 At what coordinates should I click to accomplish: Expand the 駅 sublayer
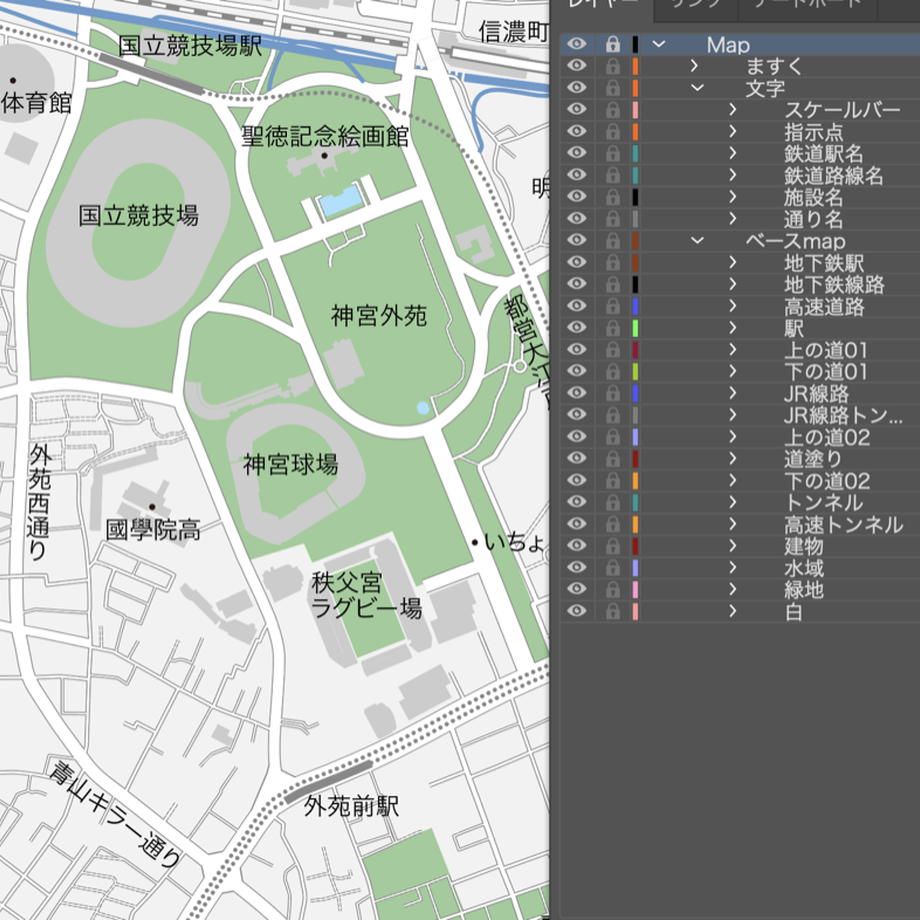(733, 327)
